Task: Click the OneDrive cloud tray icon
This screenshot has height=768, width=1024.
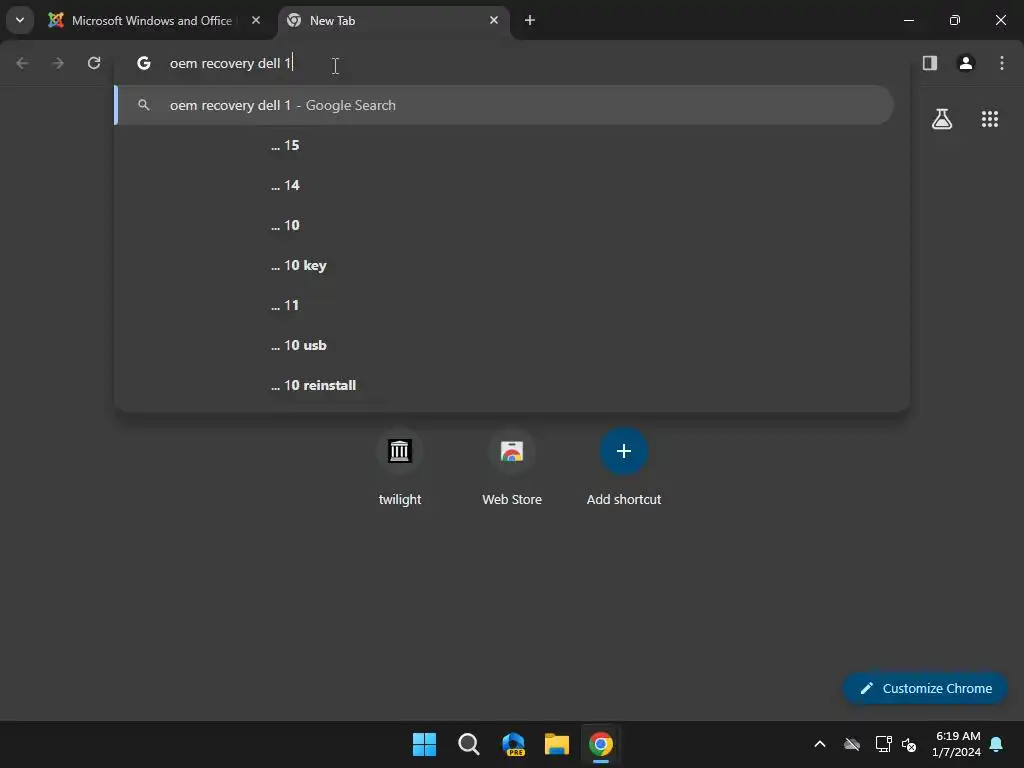Action: coord(852,744)
